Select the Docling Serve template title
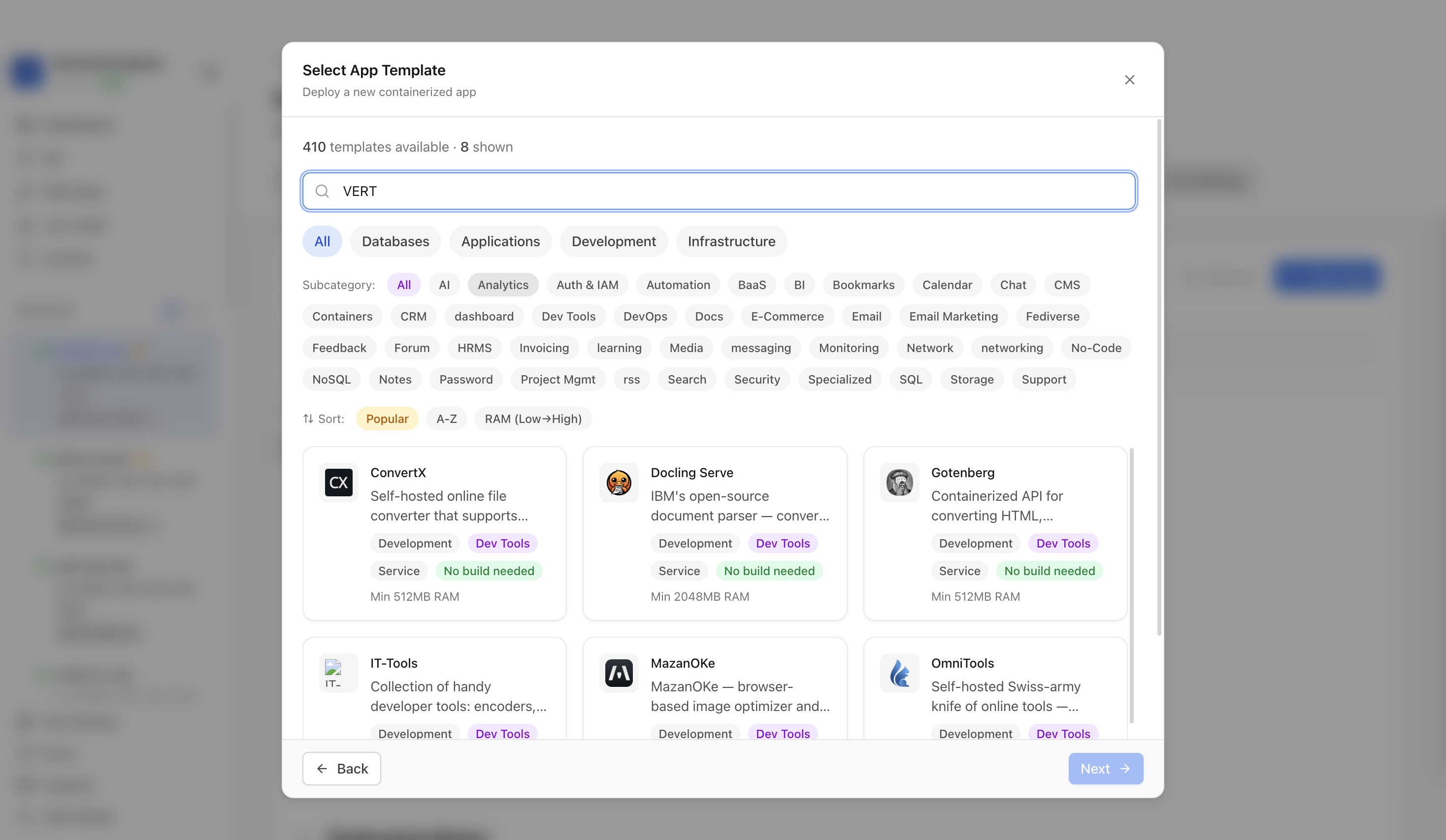Image resolution: width=1446 pixels, height=840 pixels. 691,472
